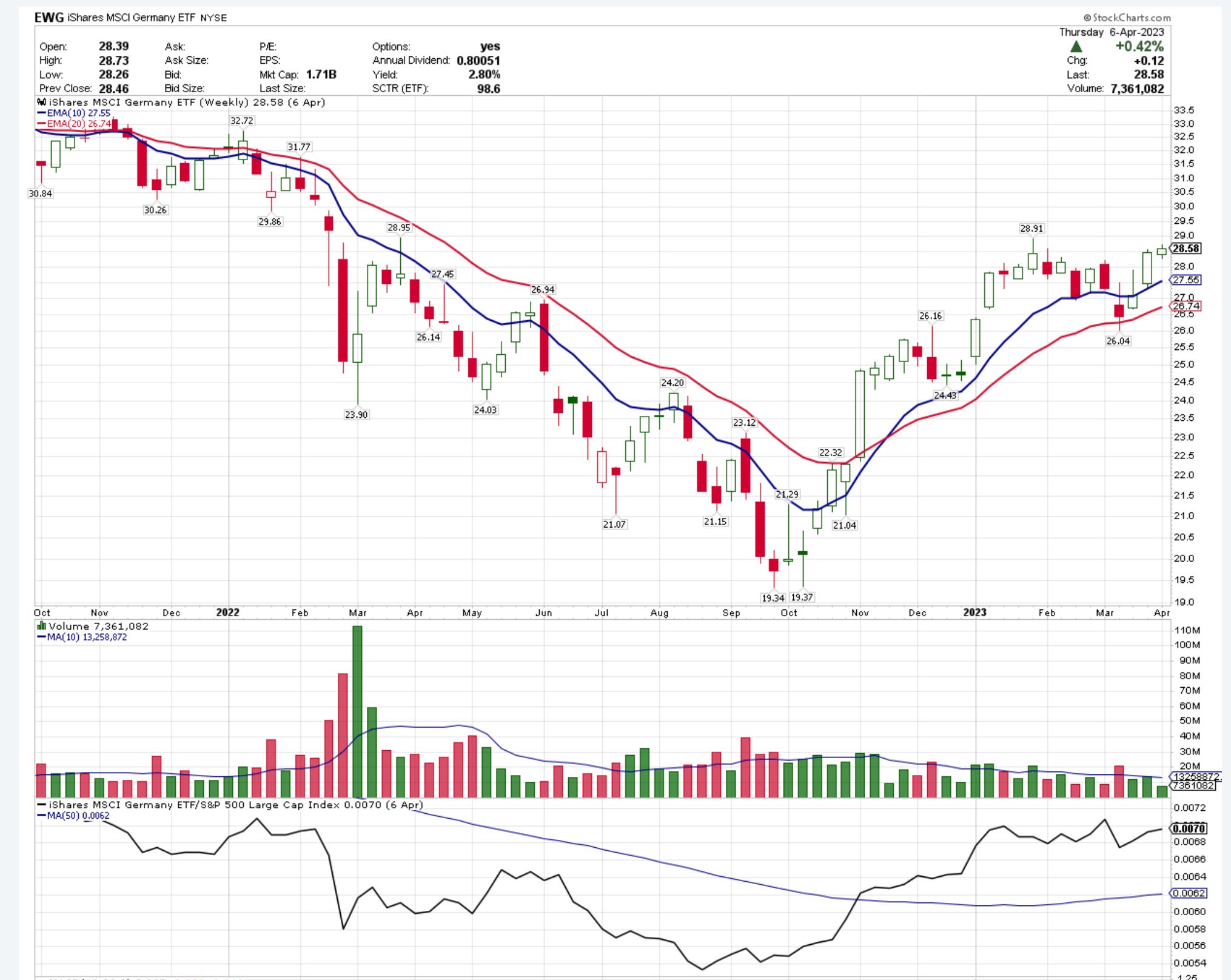
Task: Click the 21.15 price label
Action: (715, 522)
